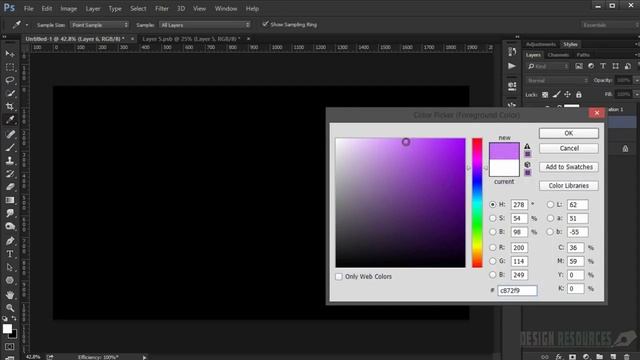Open the Window menu
640x360 pixels.
click(x=226, y=9)
